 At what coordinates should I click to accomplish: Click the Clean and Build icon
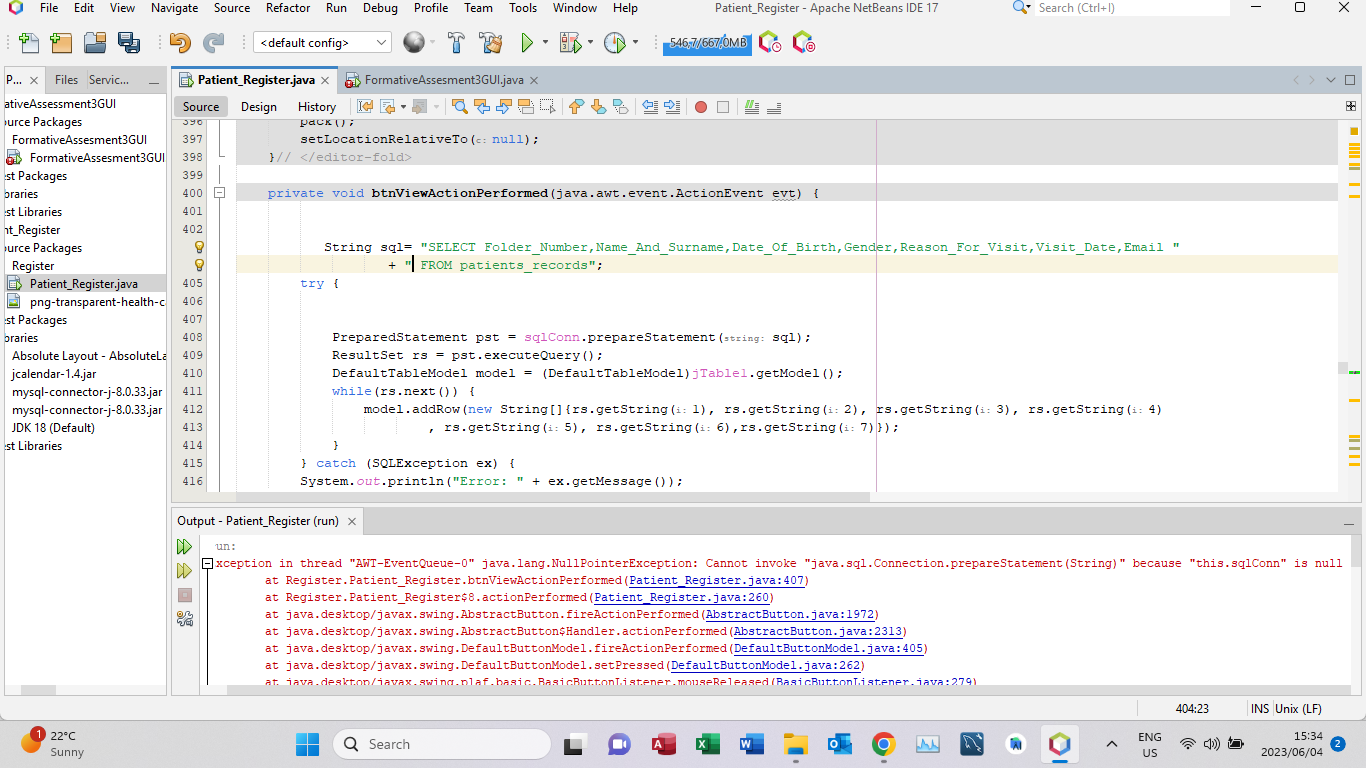[490, 43]
